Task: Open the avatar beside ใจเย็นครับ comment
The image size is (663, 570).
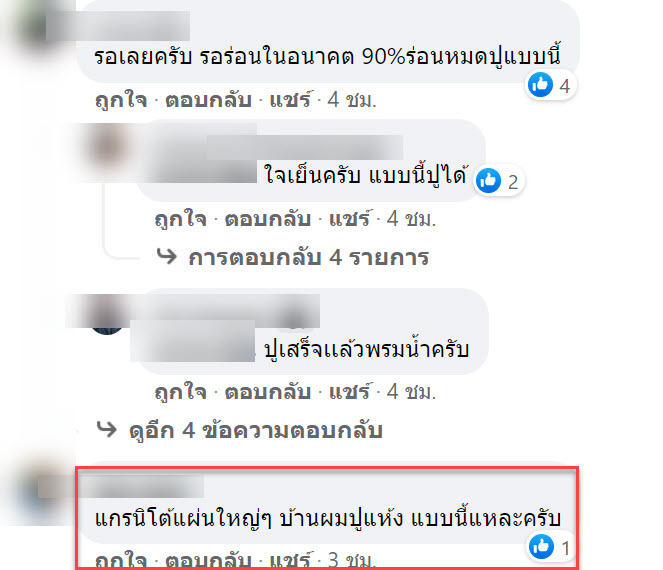Action: point(109,146)
